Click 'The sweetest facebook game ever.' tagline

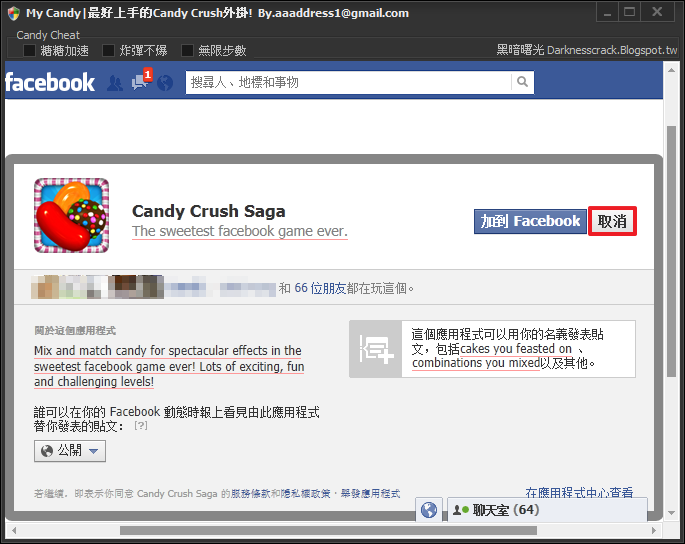[240, 231]
